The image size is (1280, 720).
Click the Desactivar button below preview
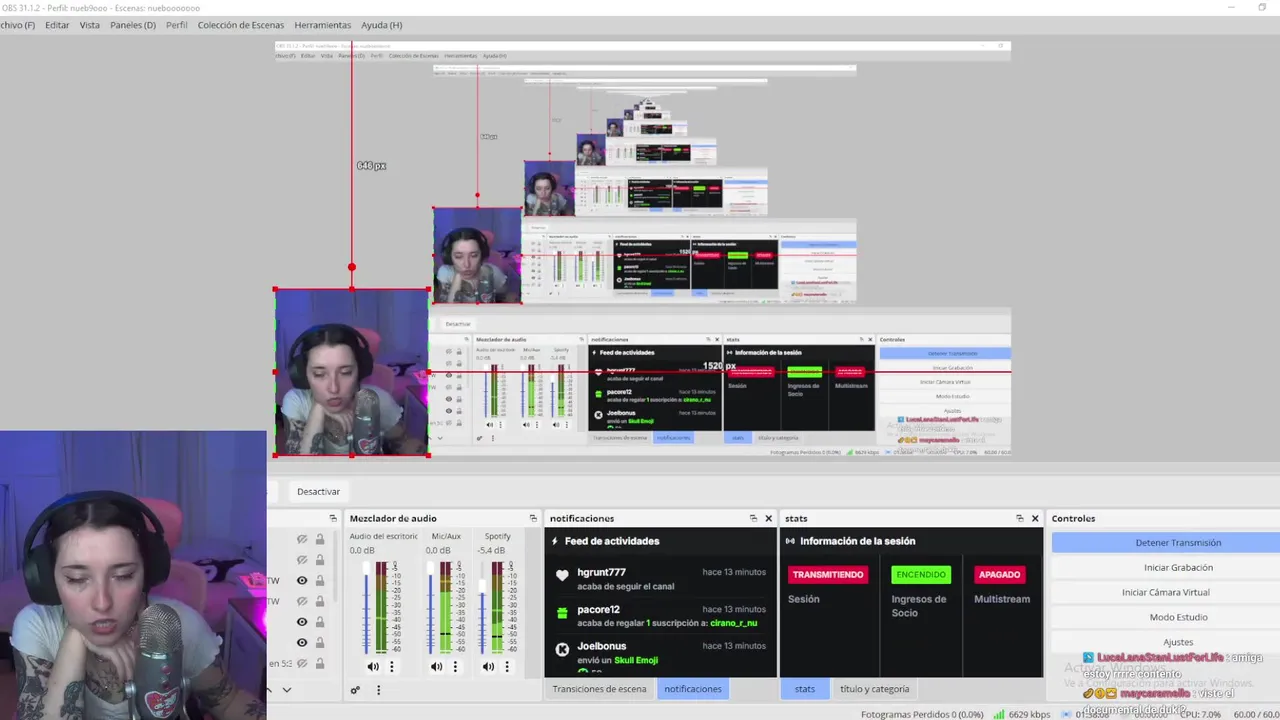pyautogui.click(x=318, y=491)
